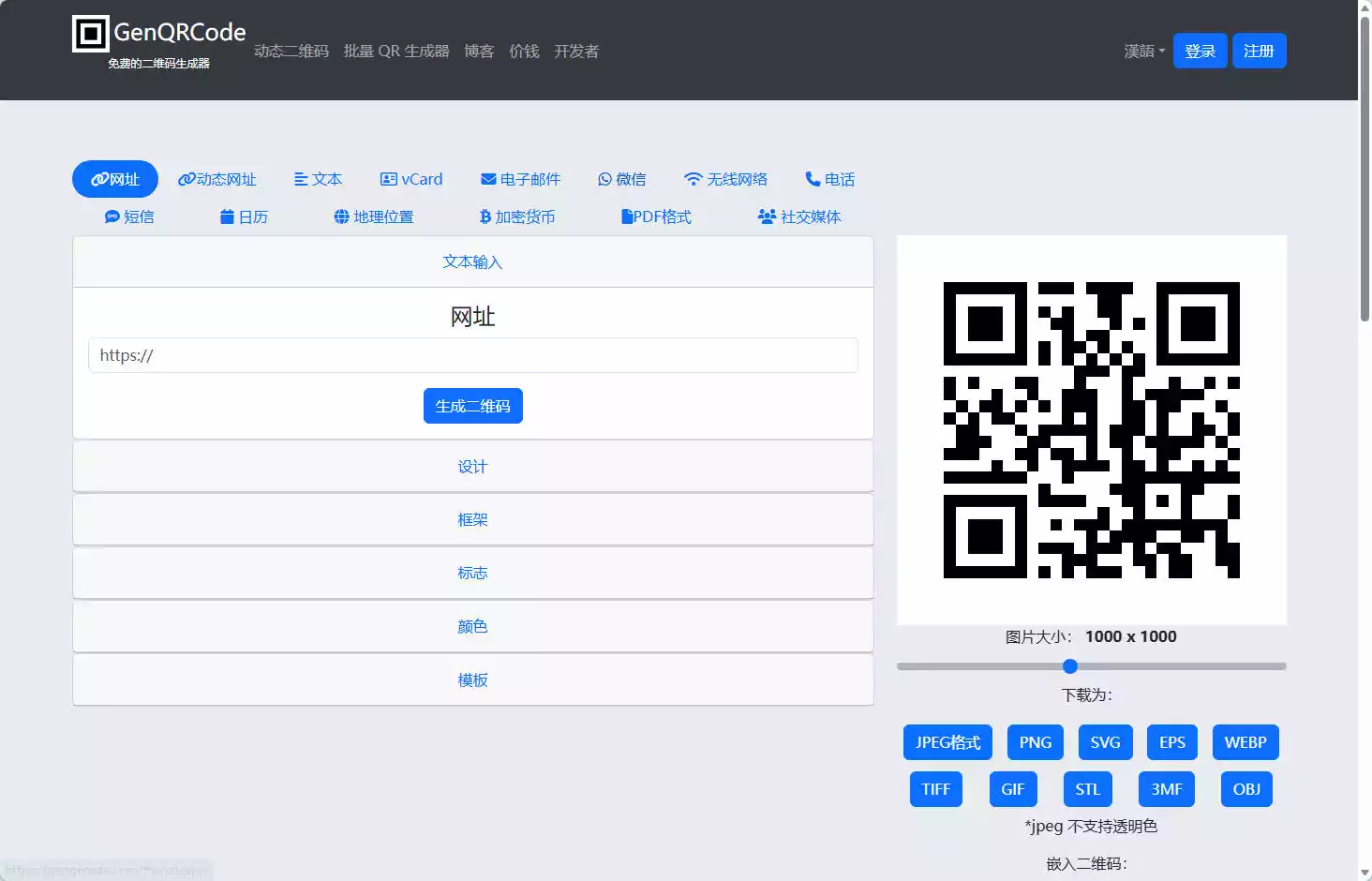Collapse the 文本输入 section
1372x881 pixels.
472,261
